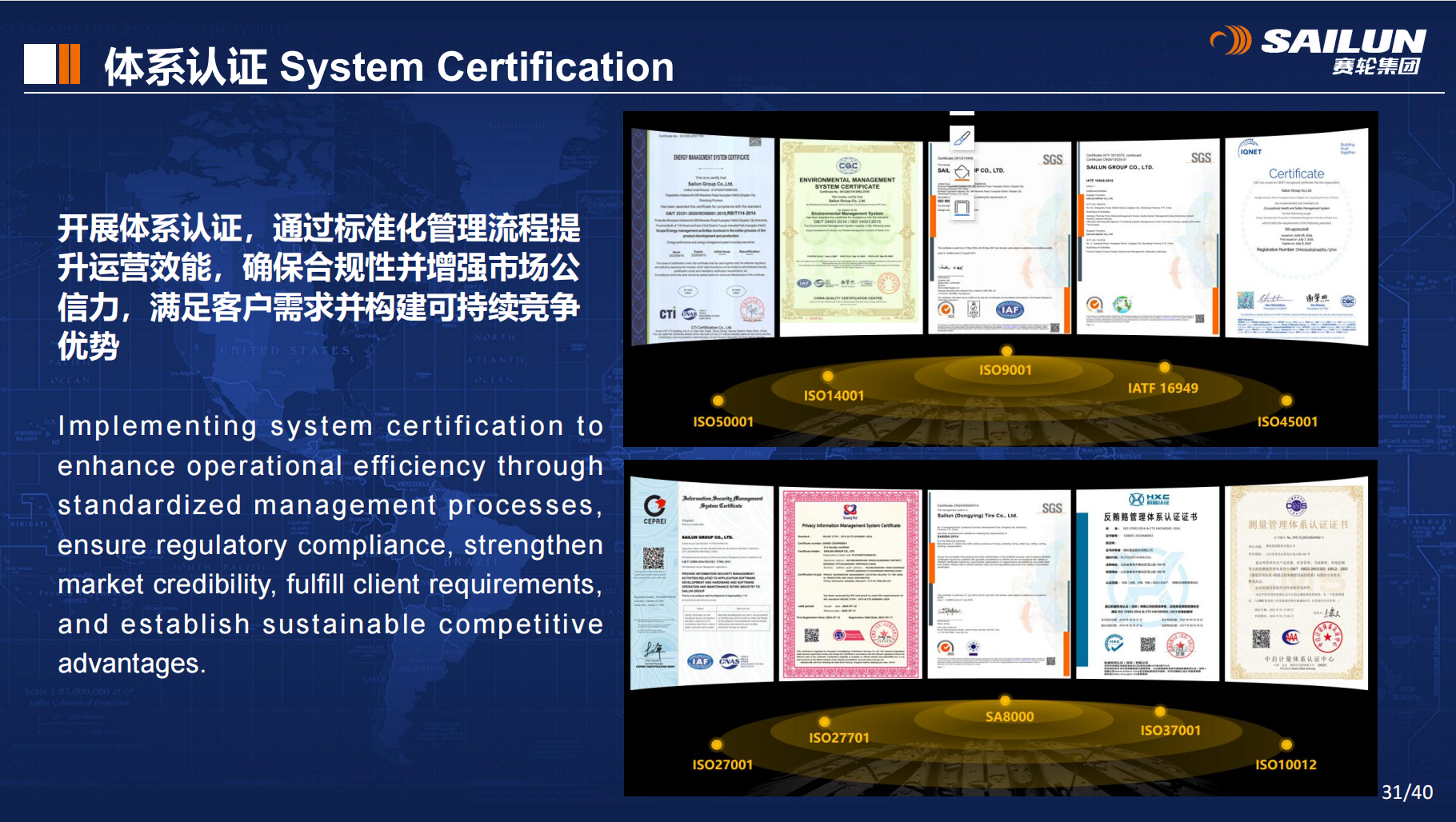Select the pink Privacy Information Management certificate
Image resolution: width=1456 pixels, height=822 pixels.
850,585
